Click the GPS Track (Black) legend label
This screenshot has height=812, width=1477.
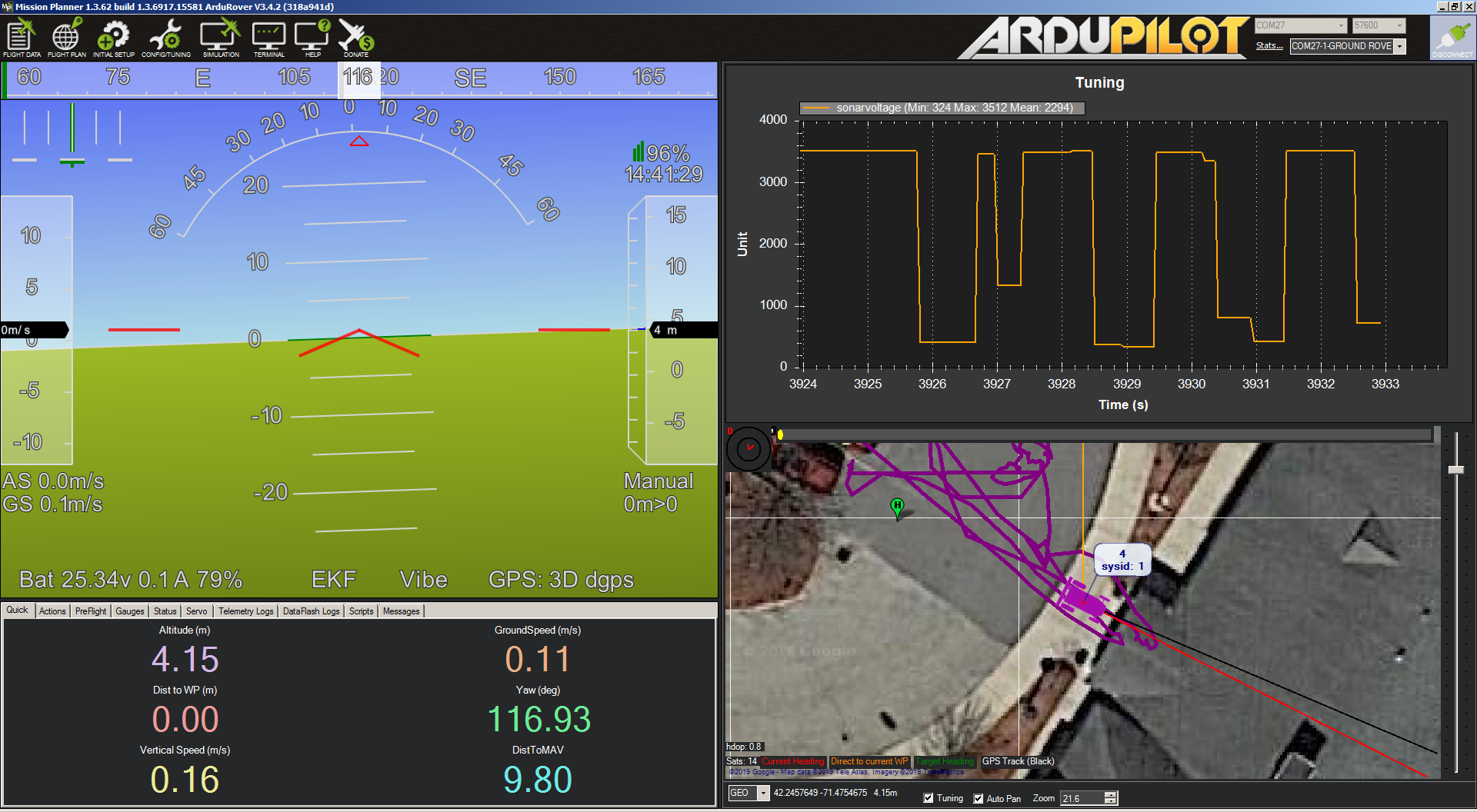[1018, 761]
